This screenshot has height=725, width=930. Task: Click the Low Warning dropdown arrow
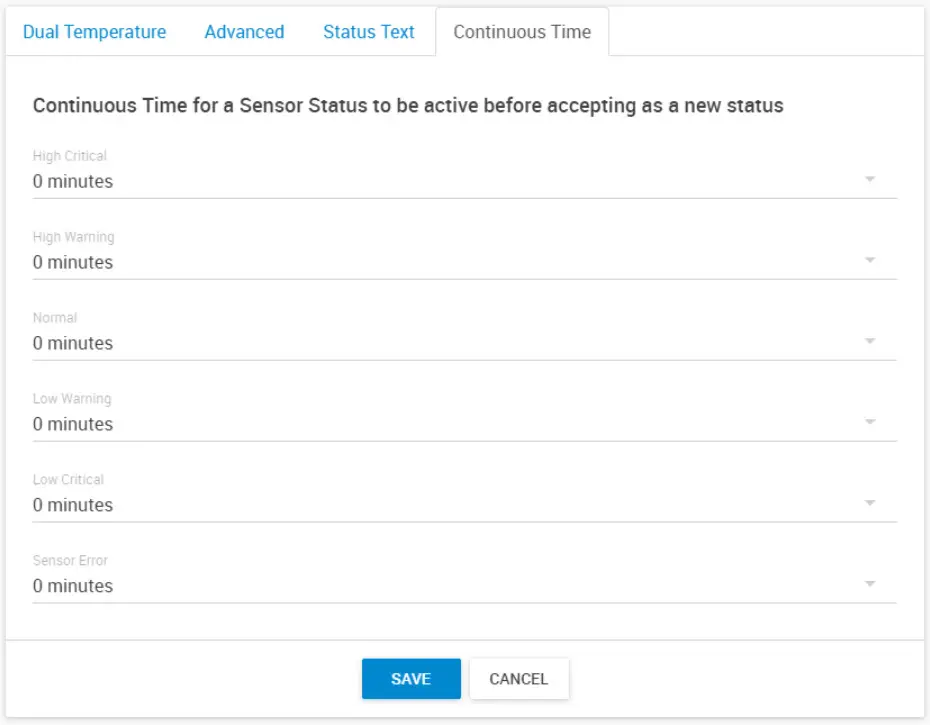[x=869, y=423]
